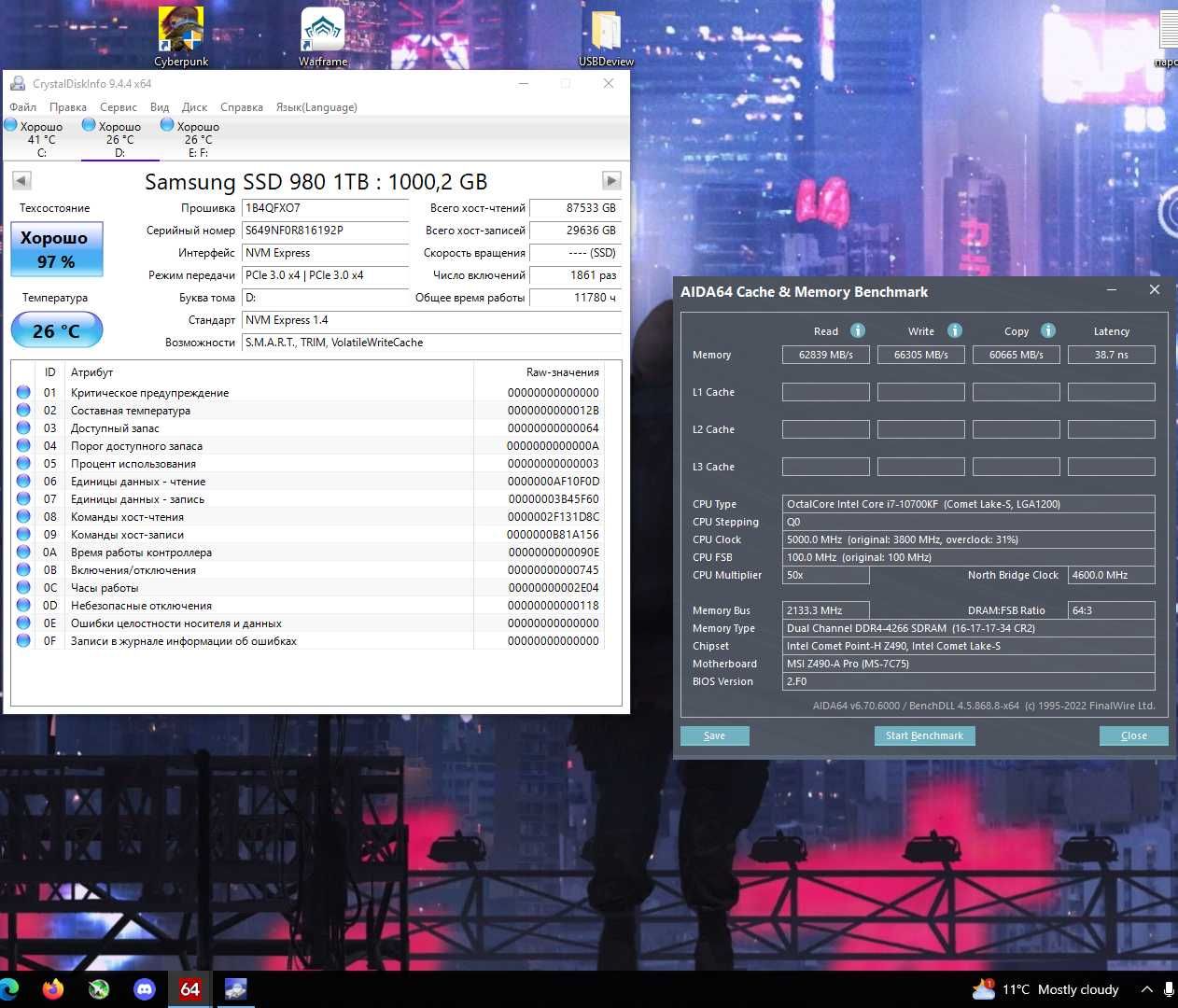1178x1008 pixels.
Task: Click the status circle for attribute 0A
Action: coord(23,552)
